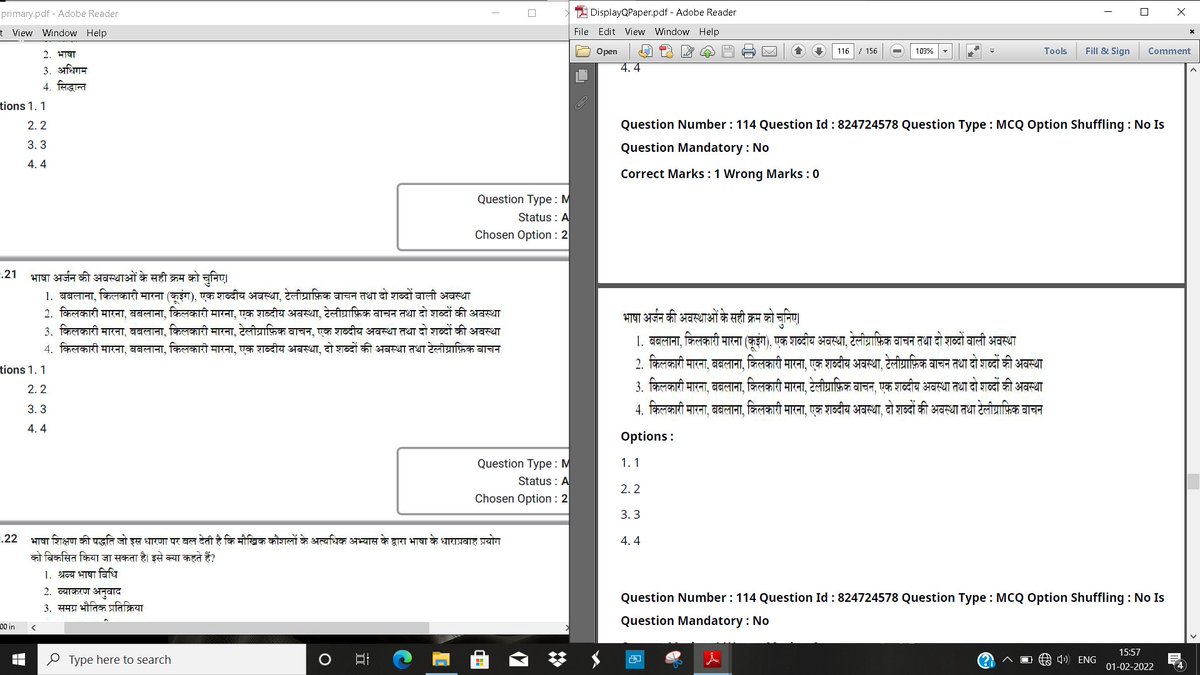Click the Cortana circle icon

(324, 659)
